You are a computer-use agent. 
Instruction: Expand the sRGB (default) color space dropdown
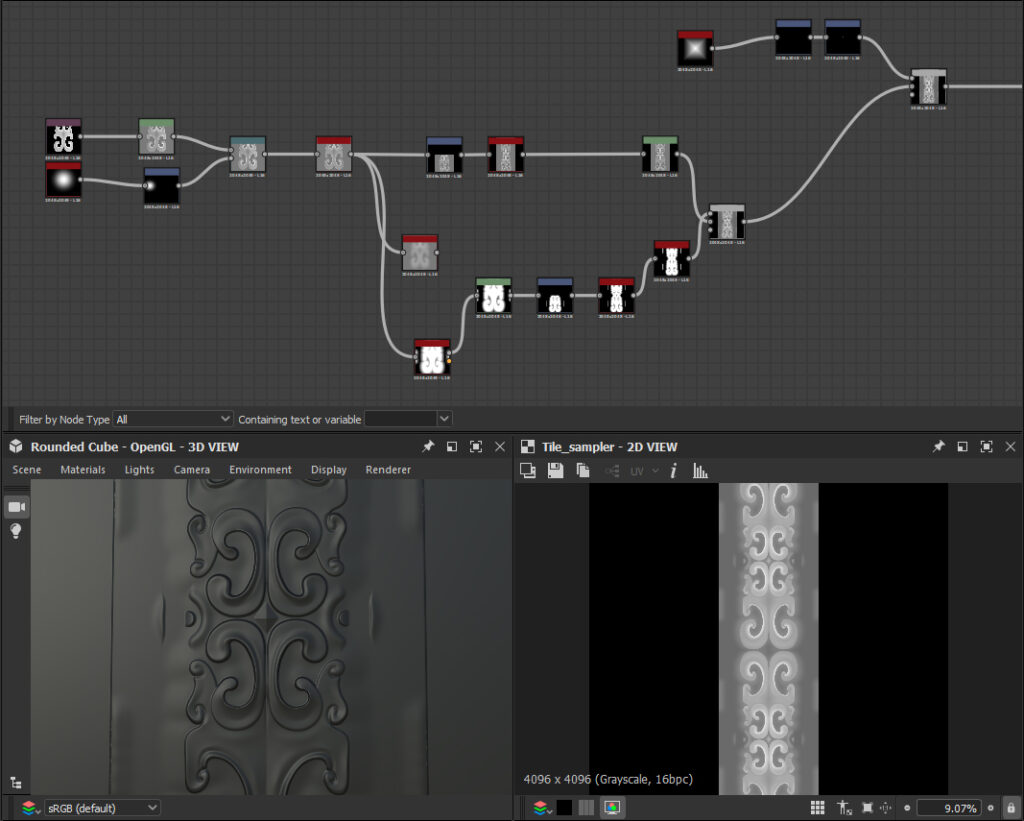pyautogui.click(x=104, y=807)
